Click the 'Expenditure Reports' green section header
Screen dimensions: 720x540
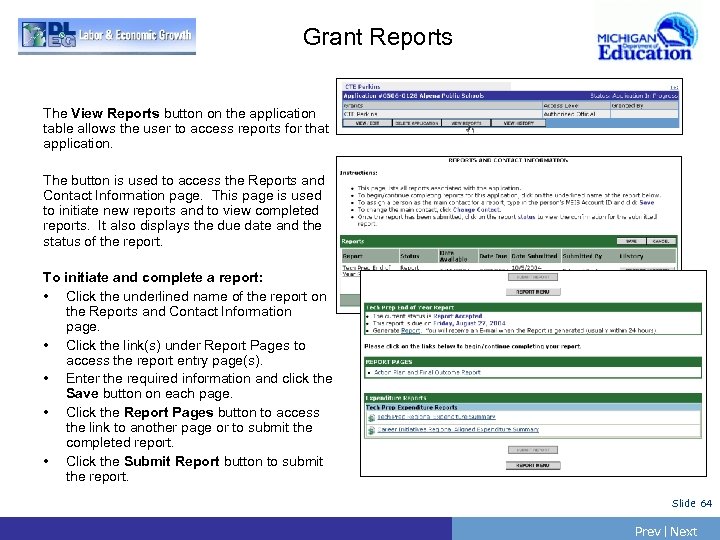pyautogui.click(x=533, y=398)
